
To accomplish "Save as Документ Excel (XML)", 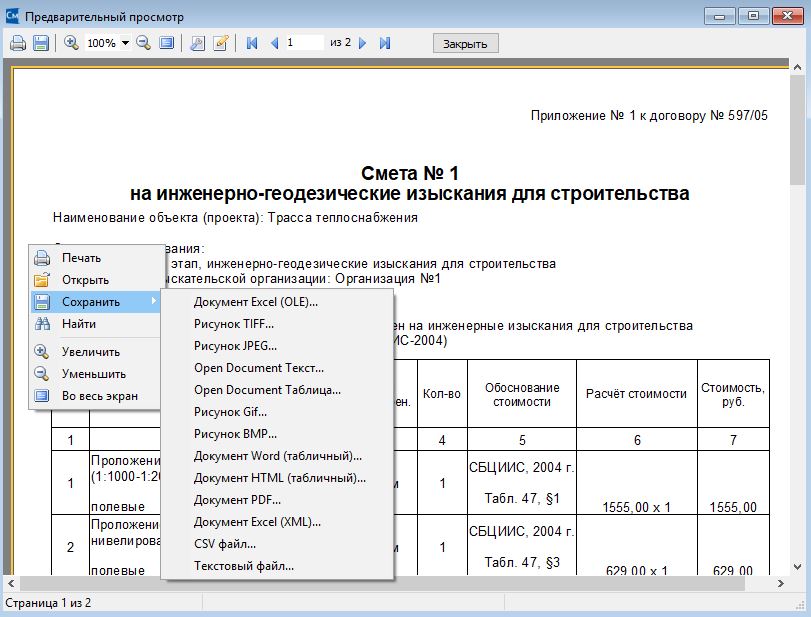I will tap(277, 522).
